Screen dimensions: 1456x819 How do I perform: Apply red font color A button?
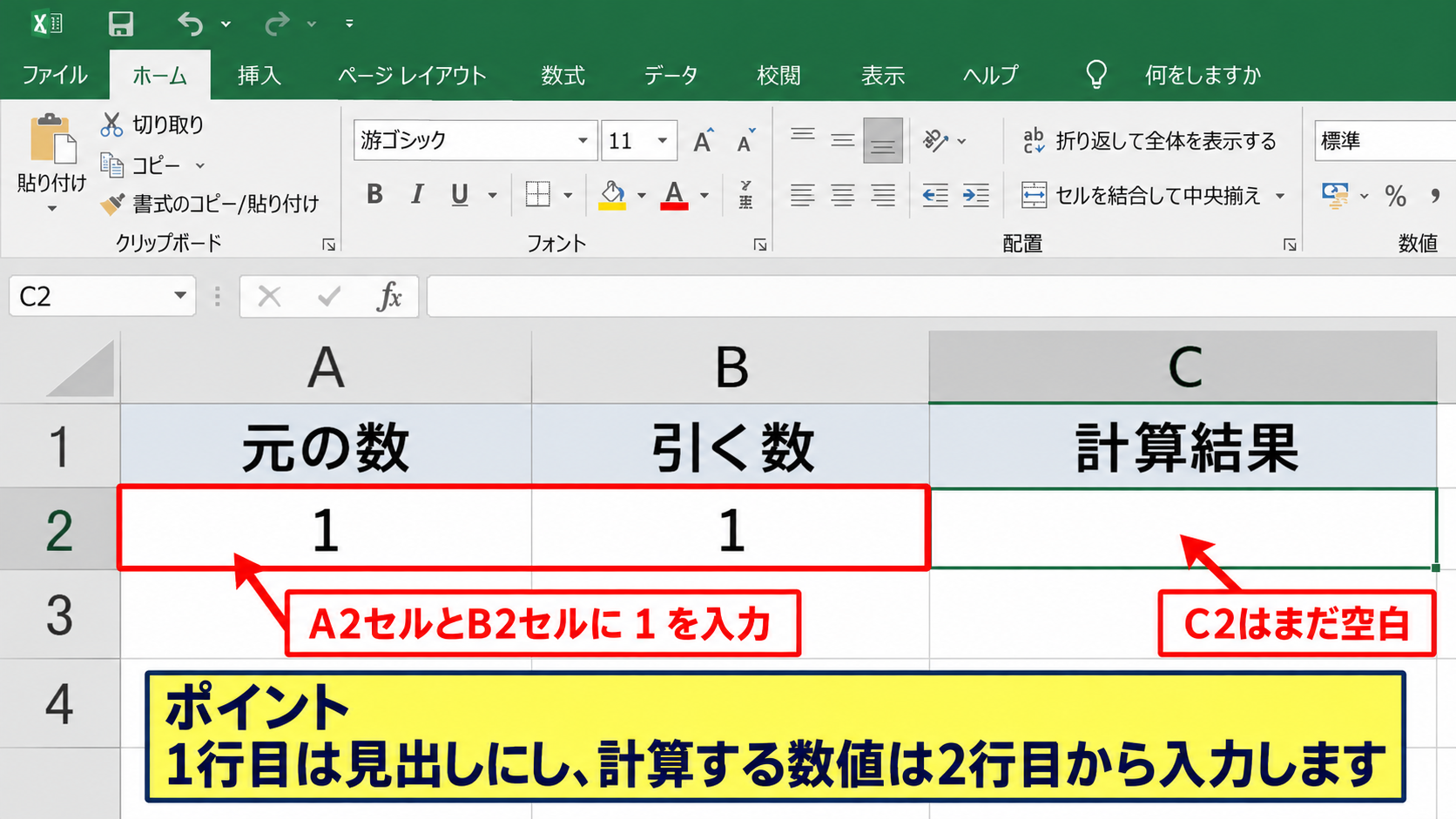pos(675,195)
